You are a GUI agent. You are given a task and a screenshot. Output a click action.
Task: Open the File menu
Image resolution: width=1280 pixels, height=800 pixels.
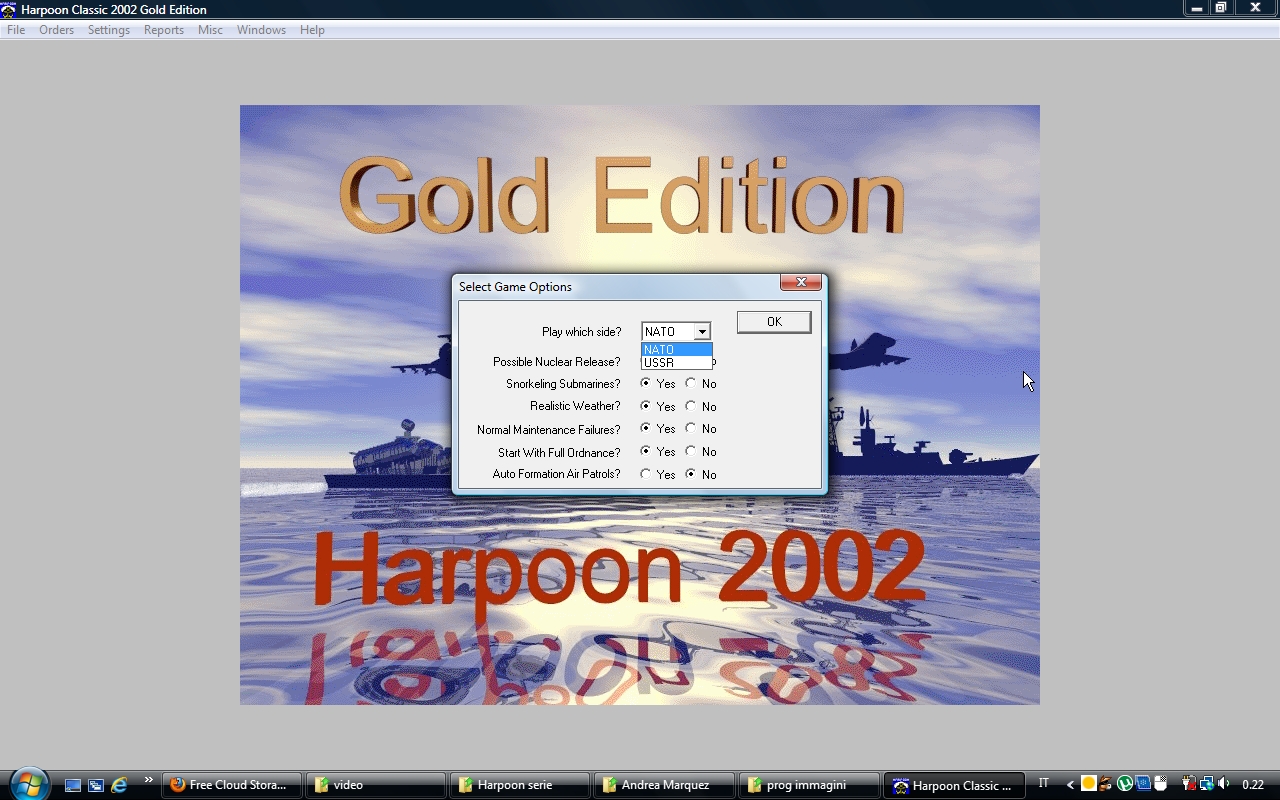(x=16, y=30)
